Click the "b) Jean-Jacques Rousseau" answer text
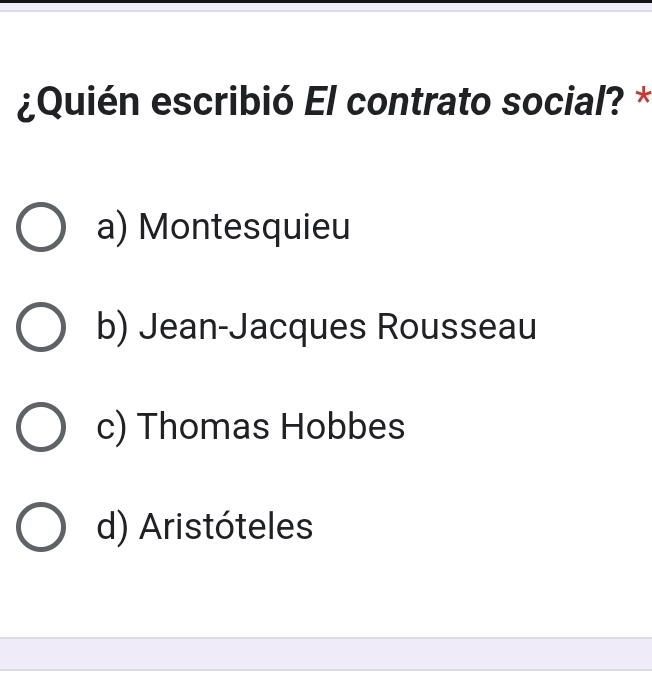 pos(317,327)
